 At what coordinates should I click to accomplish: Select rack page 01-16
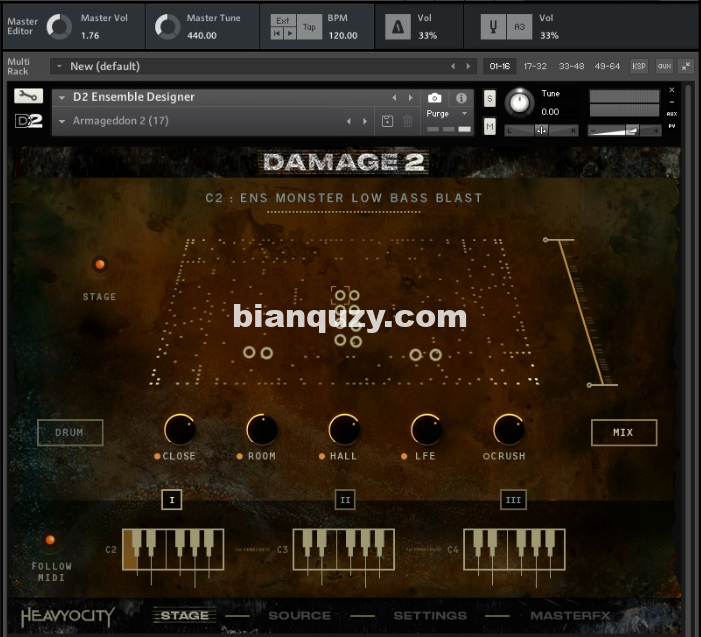[499, 66]
